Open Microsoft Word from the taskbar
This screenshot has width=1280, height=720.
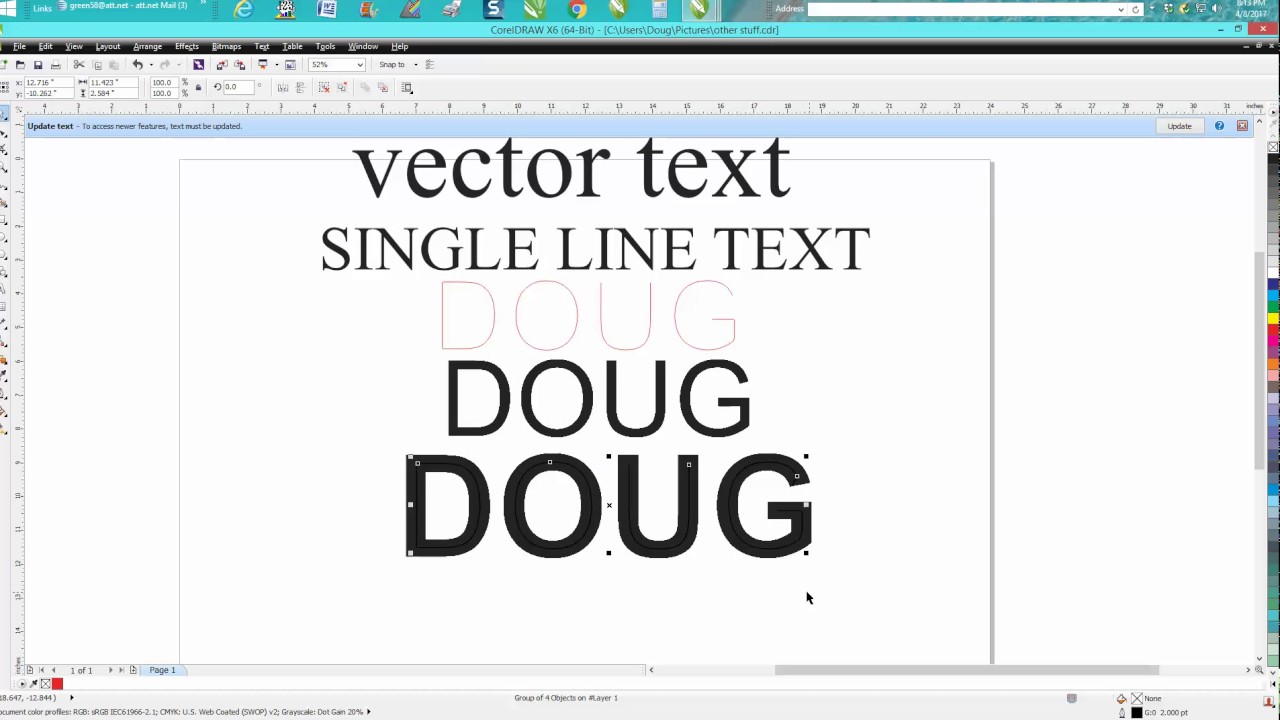(x=327, y=10)
